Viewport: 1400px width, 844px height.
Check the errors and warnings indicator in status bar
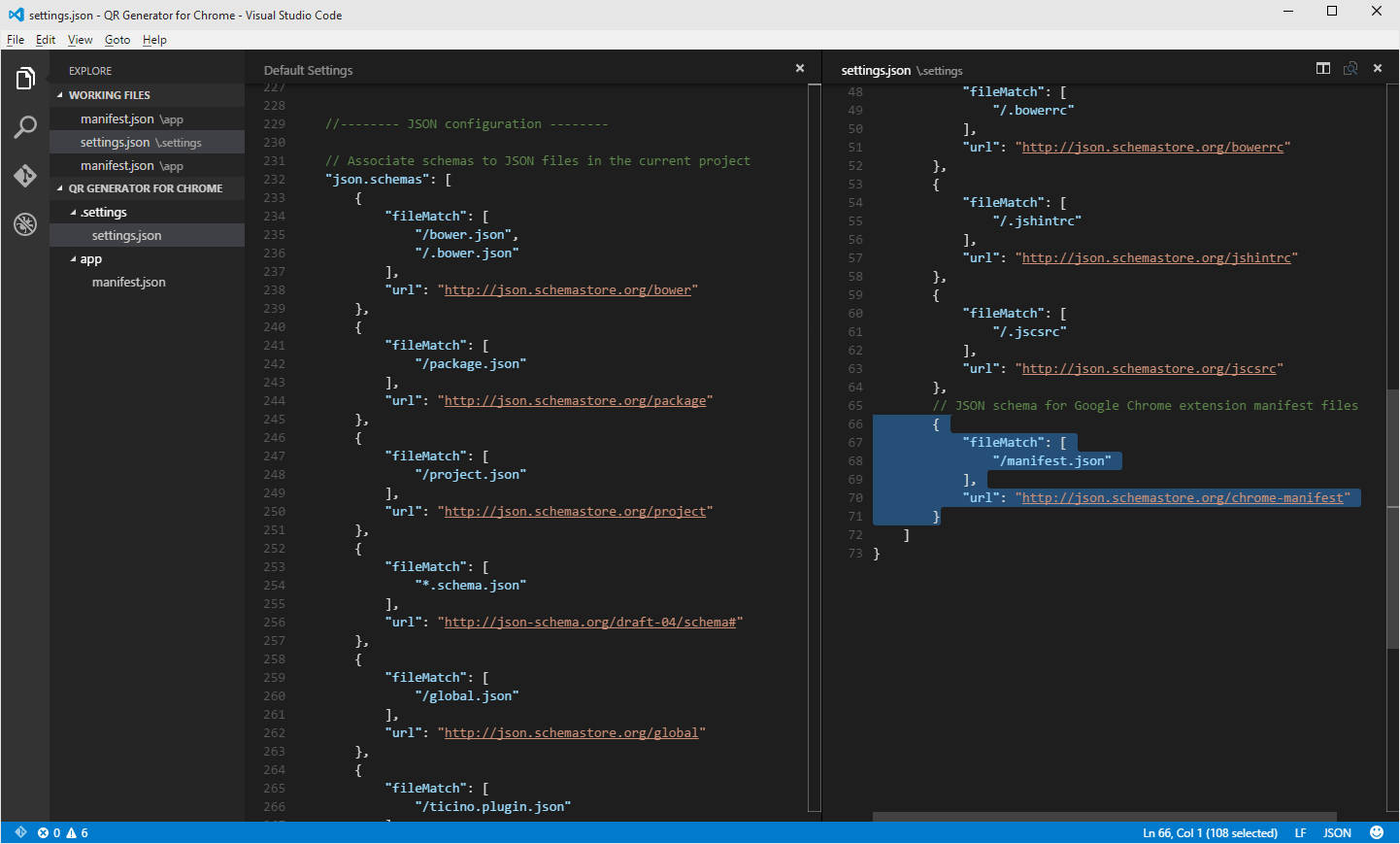60,832
